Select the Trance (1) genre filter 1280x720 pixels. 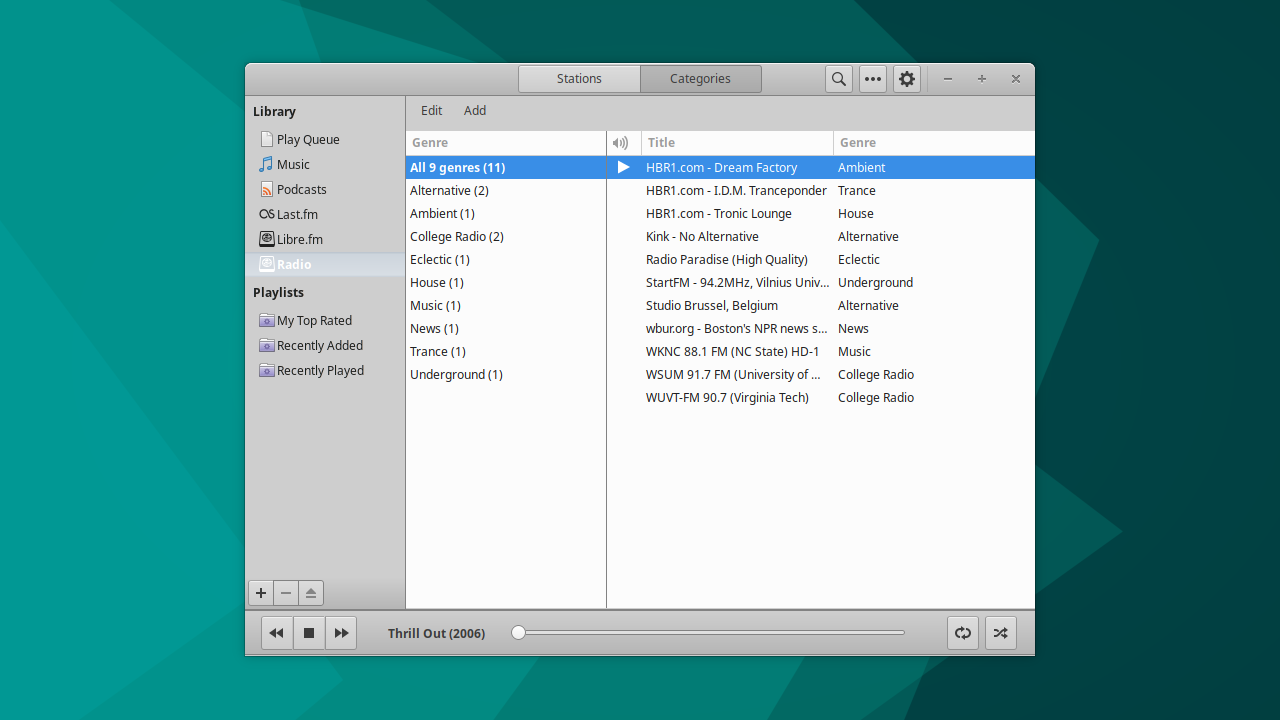437,351
